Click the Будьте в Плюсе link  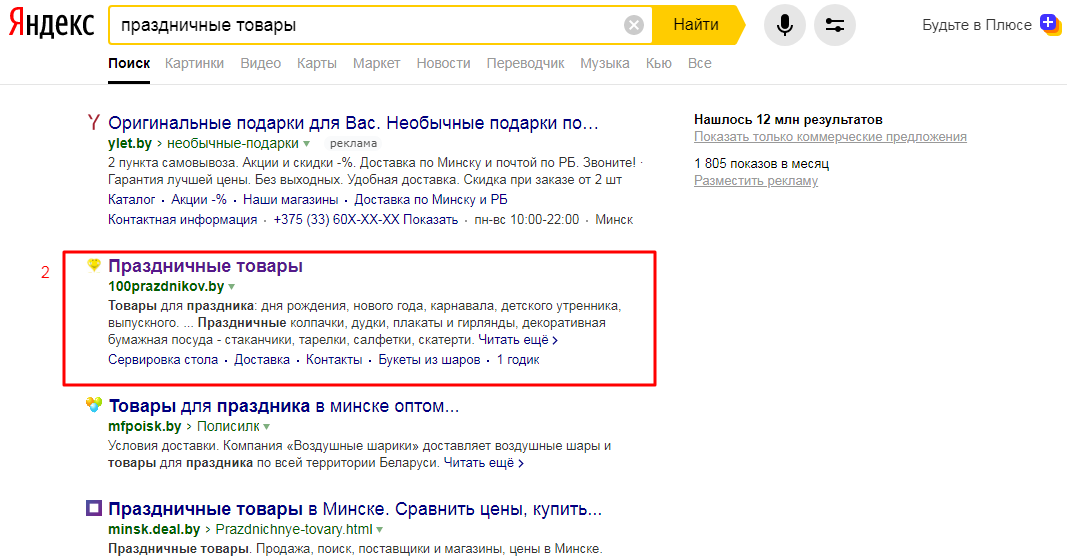pos(976,25)
